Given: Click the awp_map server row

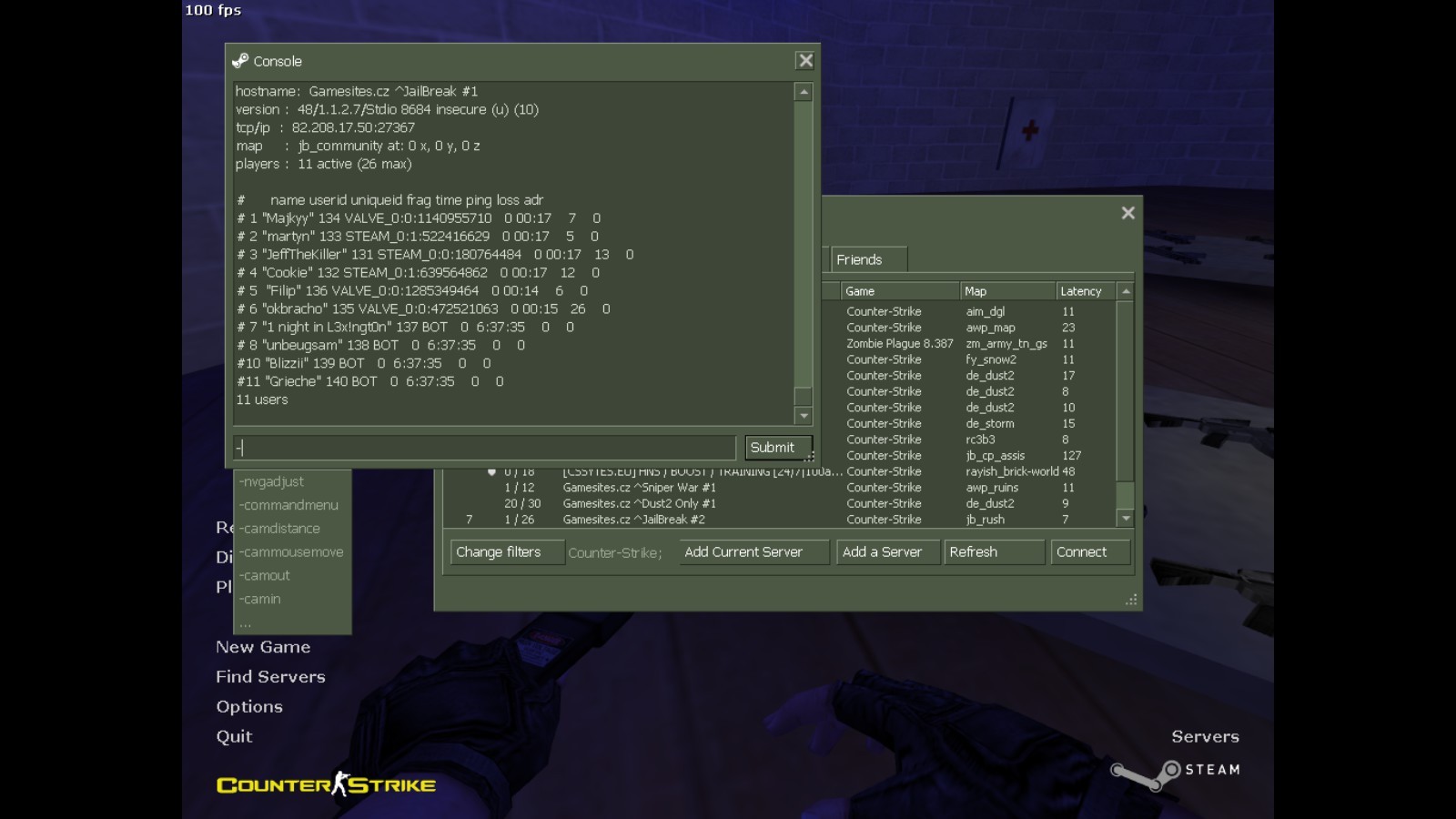Looking at the screenshot, I should click(969, 328).
